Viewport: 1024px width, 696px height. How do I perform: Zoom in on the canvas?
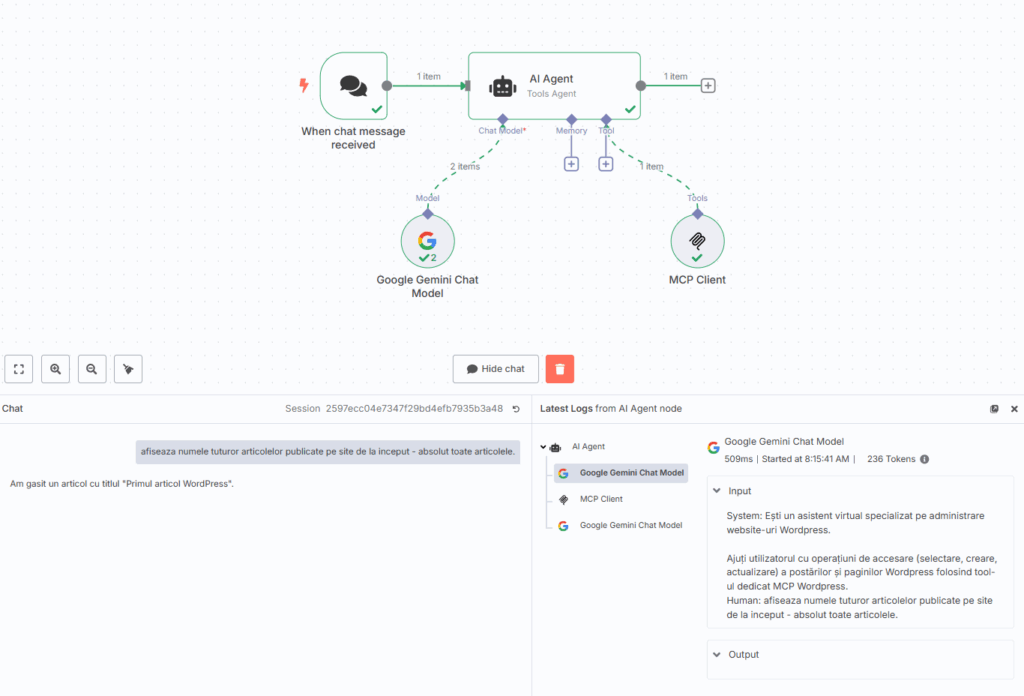coord(56,369)
